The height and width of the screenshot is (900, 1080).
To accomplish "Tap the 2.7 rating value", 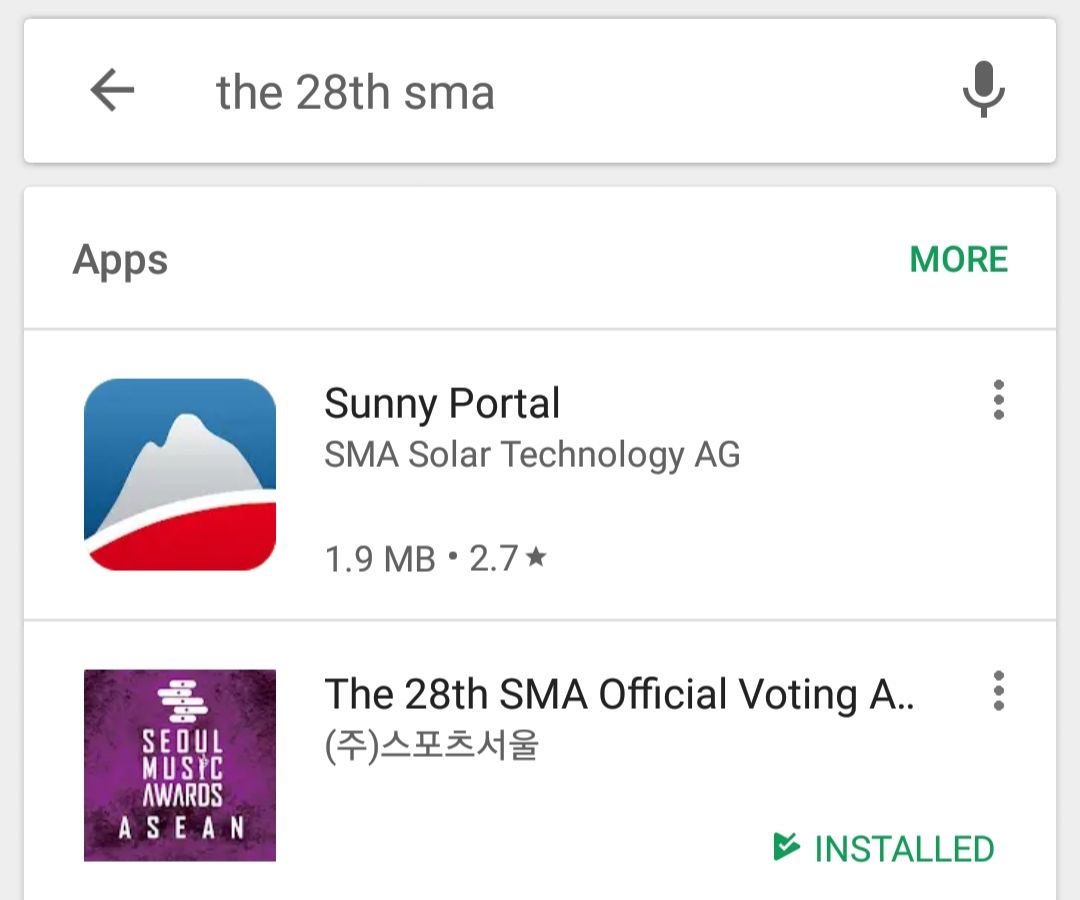I will pos(494,559).
